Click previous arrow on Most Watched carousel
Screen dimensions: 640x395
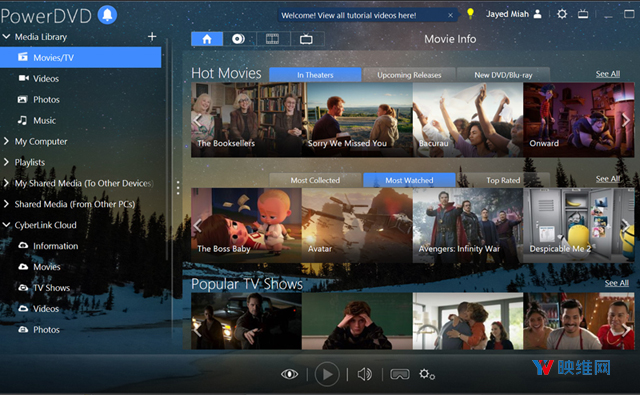[198, 225]
